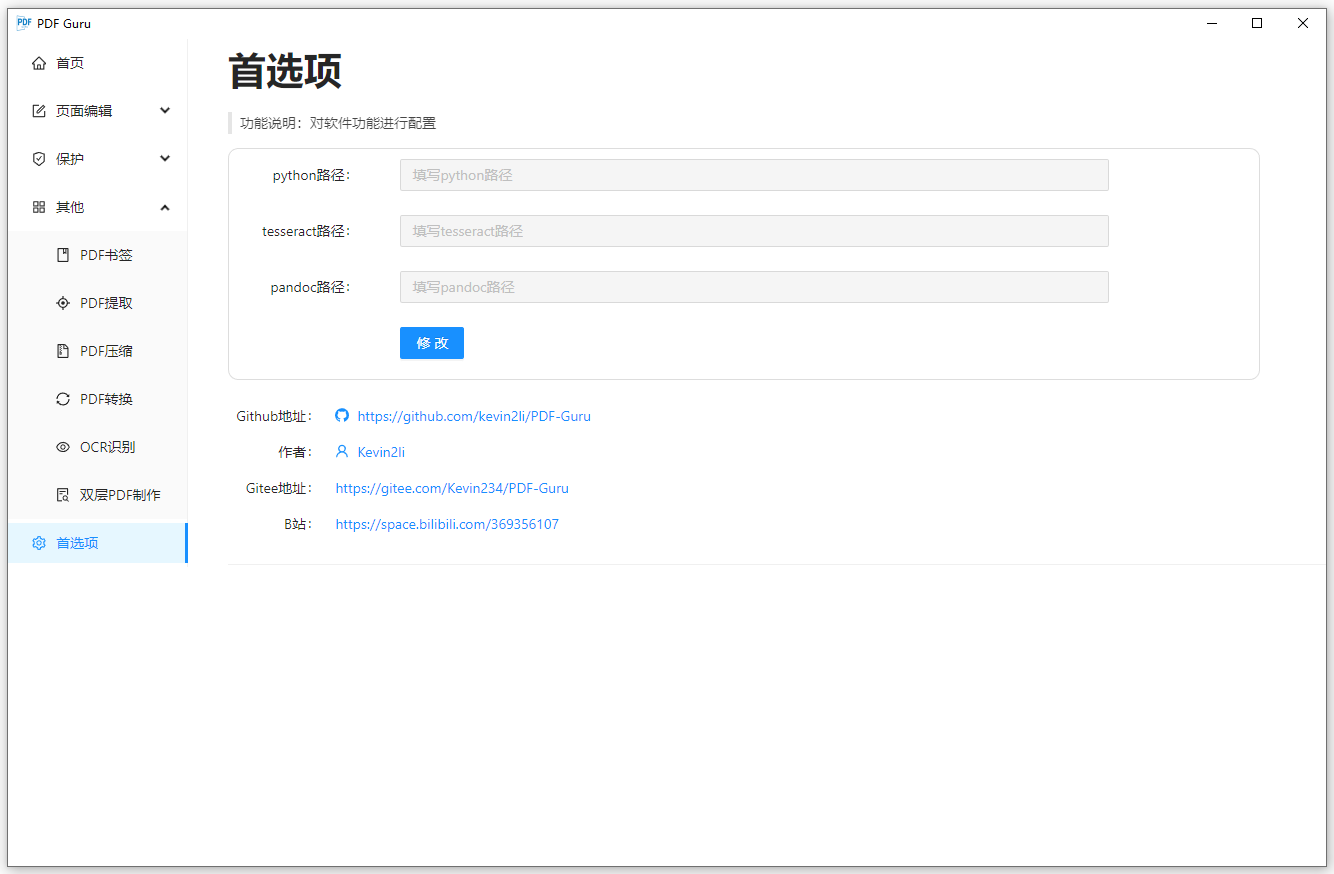Click the grid icon next to 其他
The height and width of the screenshot is (874, 1334).
pos(39,207)
